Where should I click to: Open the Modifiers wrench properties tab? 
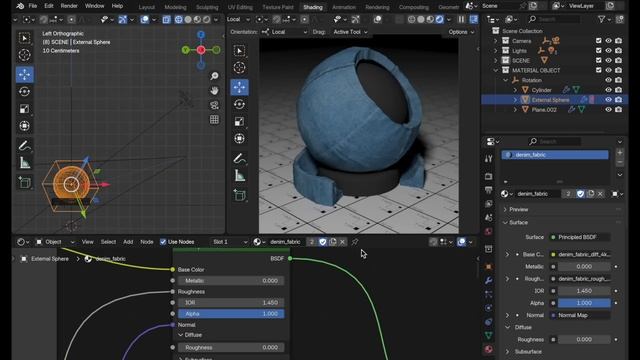pyautogui.click(x=489, y=280)
